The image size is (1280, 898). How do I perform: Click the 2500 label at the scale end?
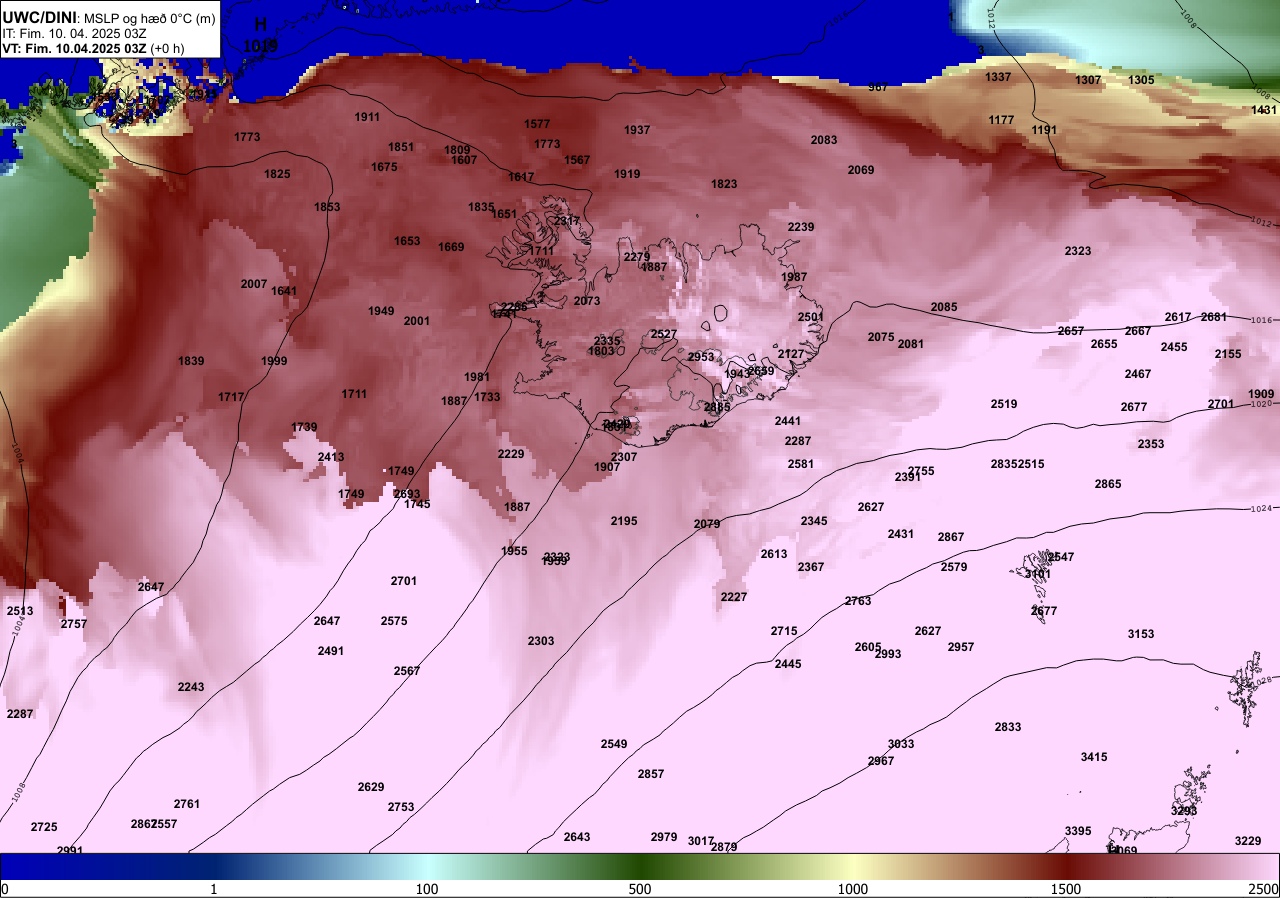tap(1263, 889)
